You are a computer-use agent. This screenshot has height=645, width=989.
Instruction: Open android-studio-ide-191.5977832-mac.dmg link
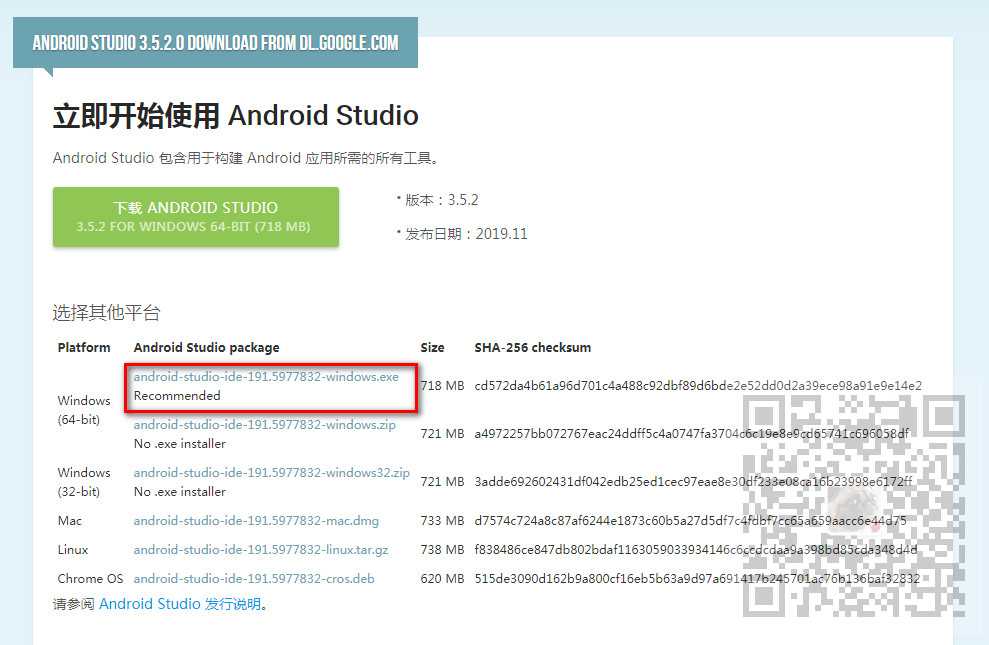click(x=256, y=521)
